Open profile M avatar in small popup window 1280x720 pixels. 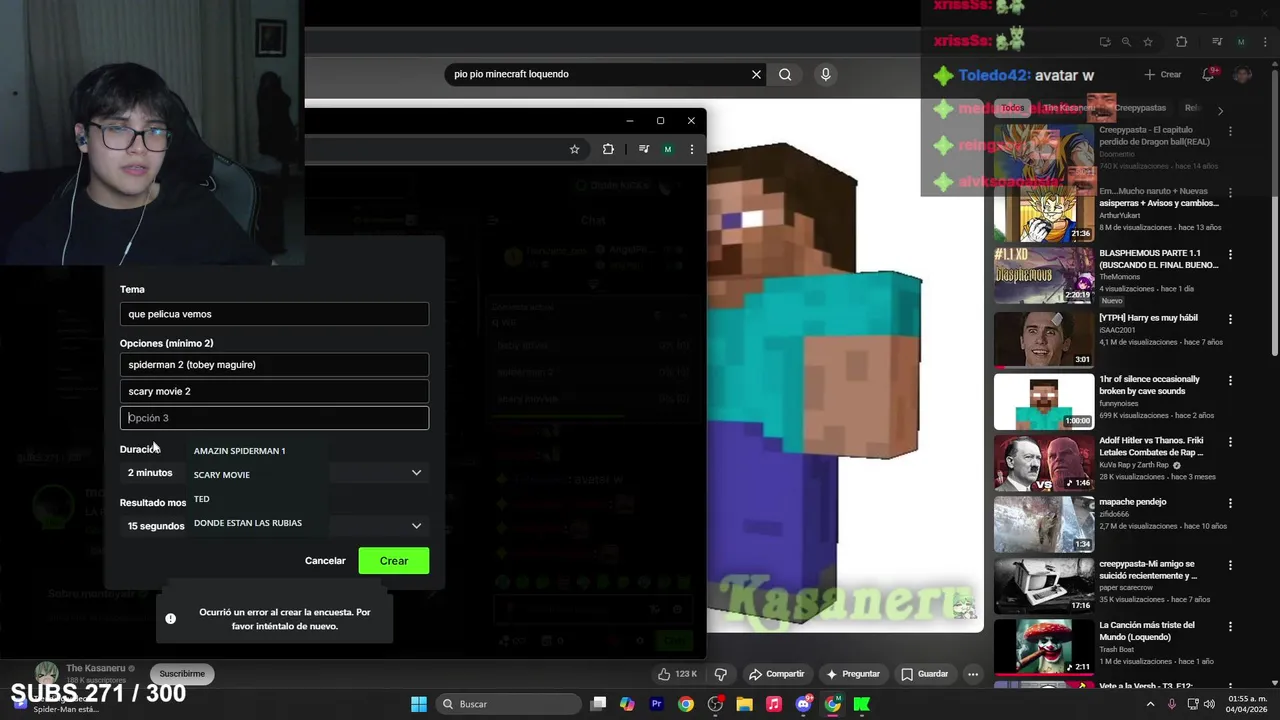coord(668,149)
